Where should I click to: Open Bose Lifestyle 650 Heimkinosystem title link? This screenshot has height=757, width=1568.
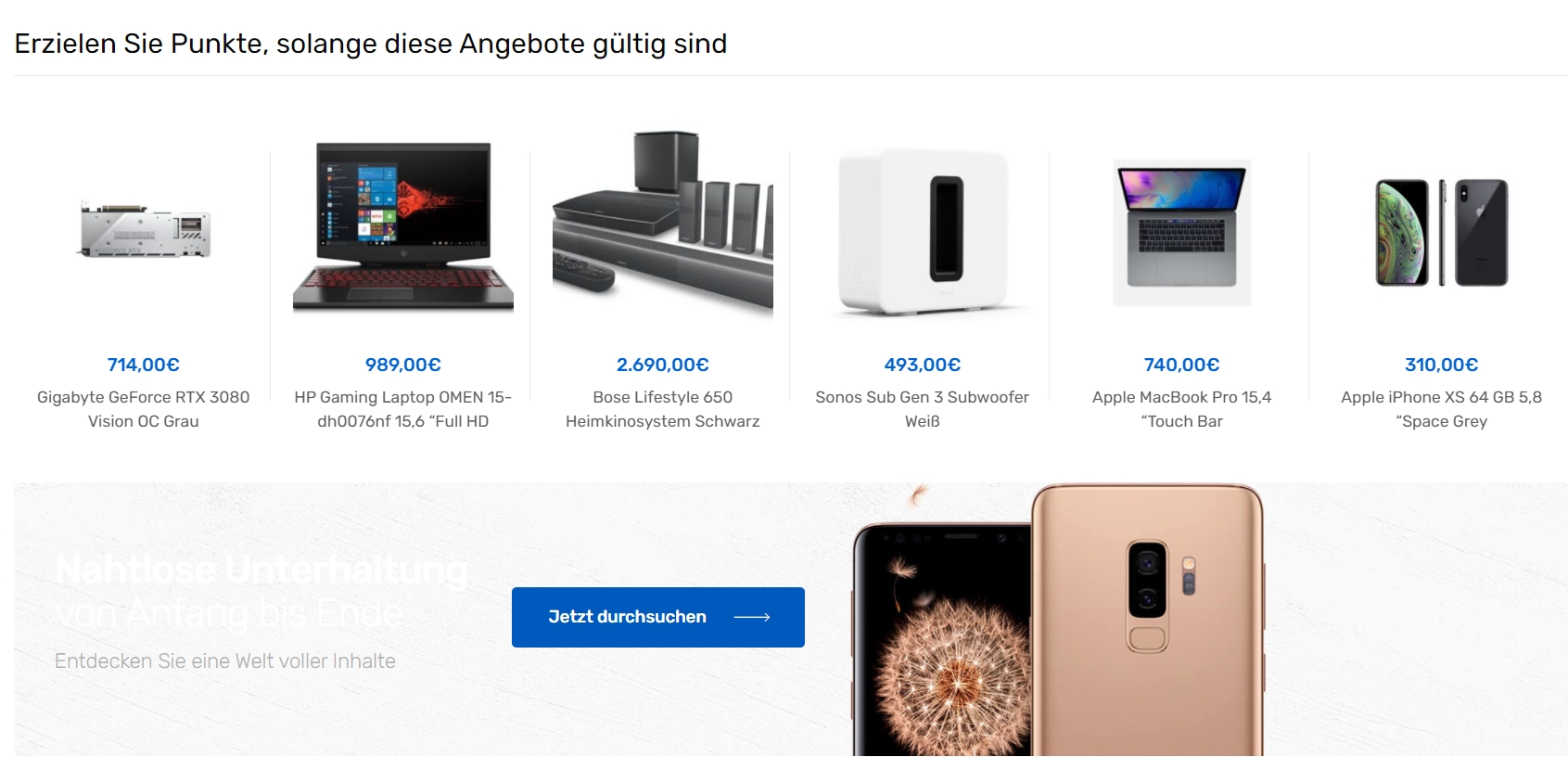[x=663, y=409]
